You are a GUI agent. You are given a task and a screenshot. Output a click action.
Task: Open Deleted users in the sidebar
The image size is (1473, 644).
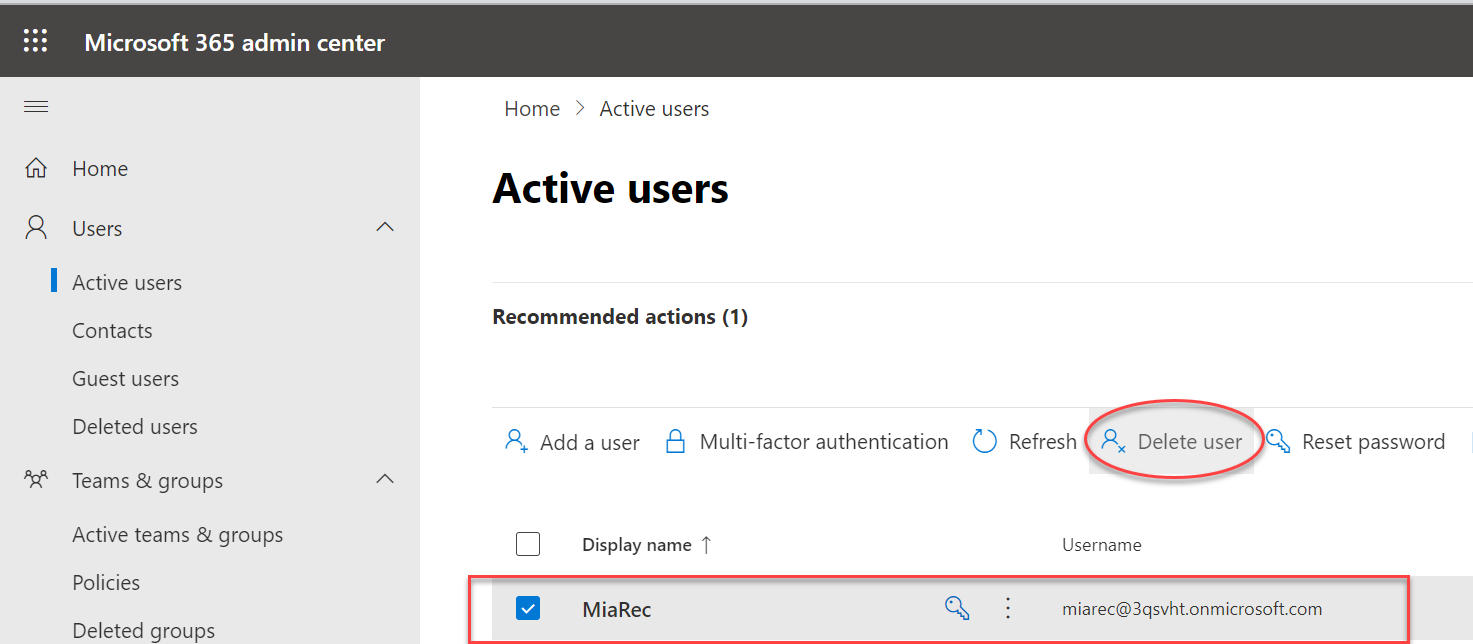[135, 427]
